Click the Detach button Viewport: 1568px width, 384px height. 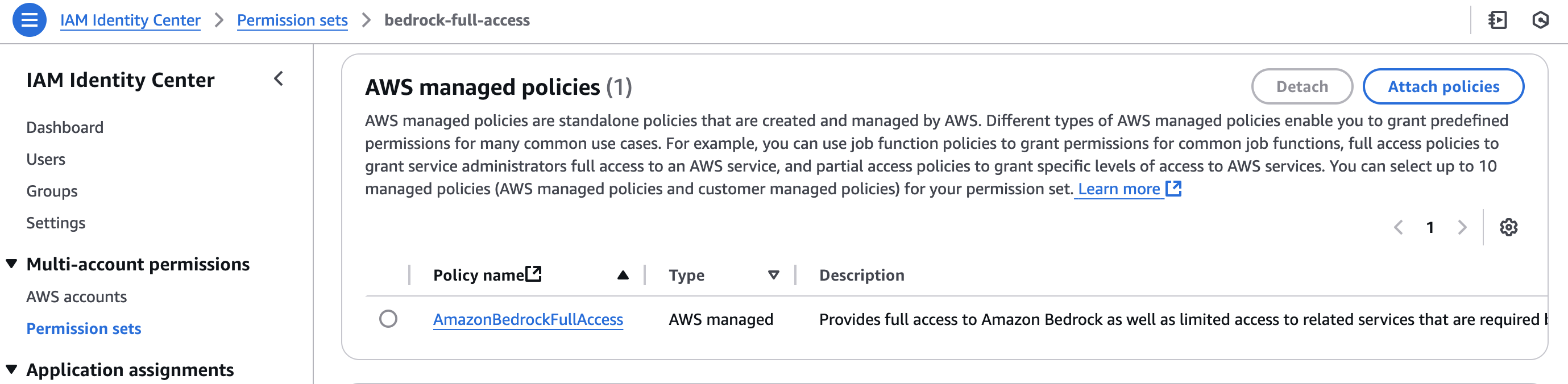[x=1302, y=86]
